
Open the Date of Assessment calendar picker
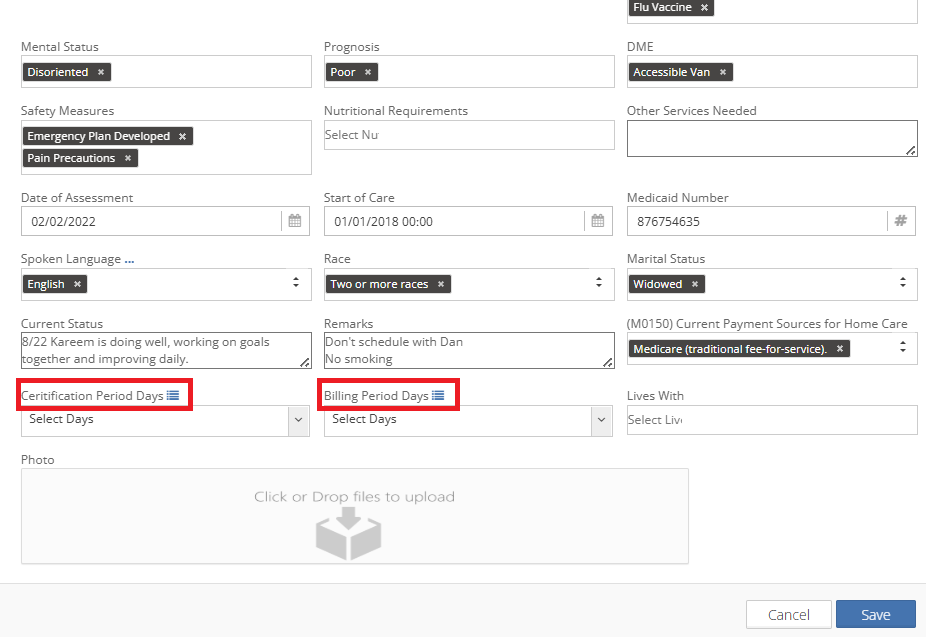point(295,222)
